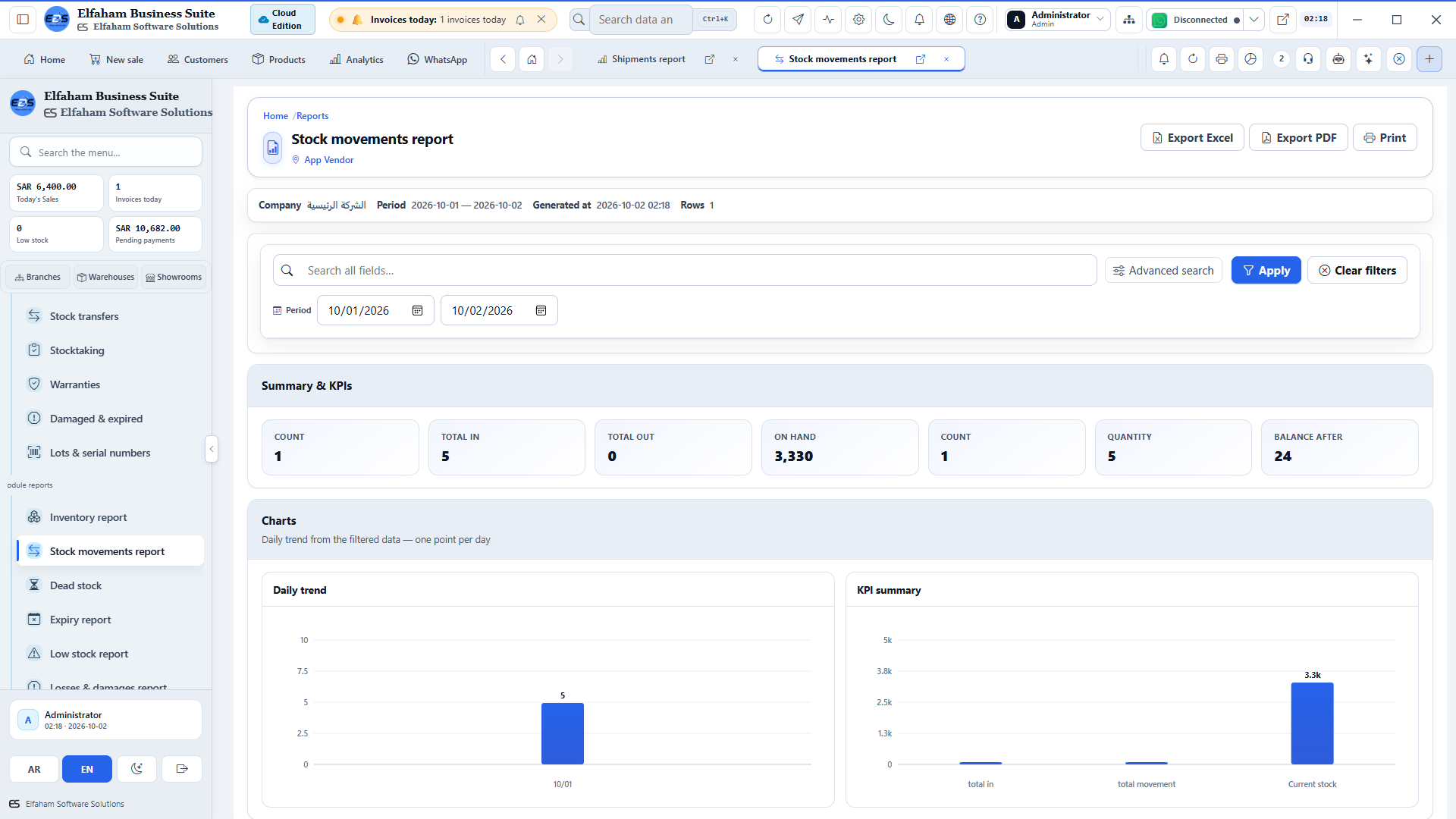Screen dimensions: 1456x819
Task: Close the Stock movements report tab
Action: click(946, 59)
